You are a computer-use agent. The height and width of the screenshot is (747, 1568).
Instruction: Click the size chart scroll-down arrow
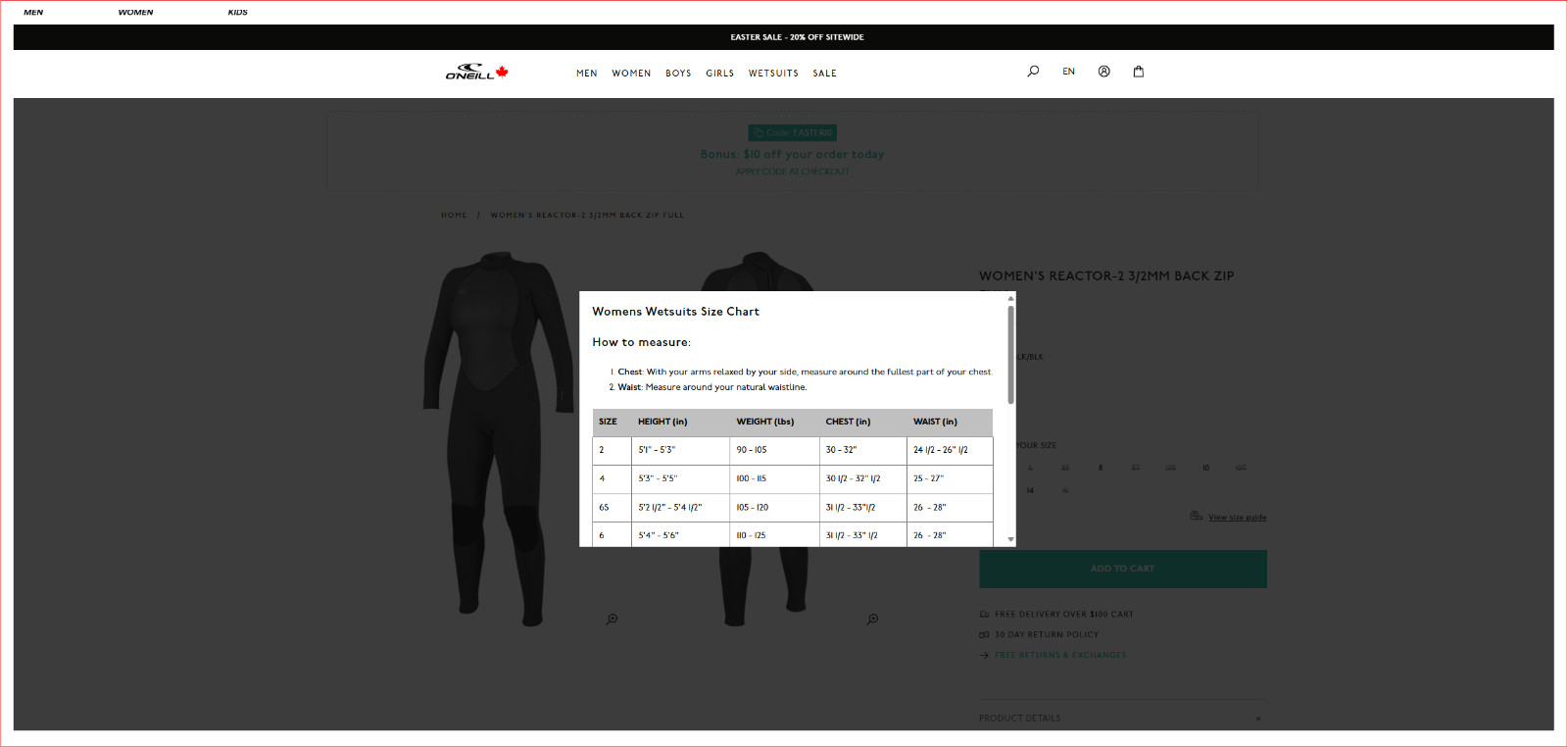[1010, 539]
